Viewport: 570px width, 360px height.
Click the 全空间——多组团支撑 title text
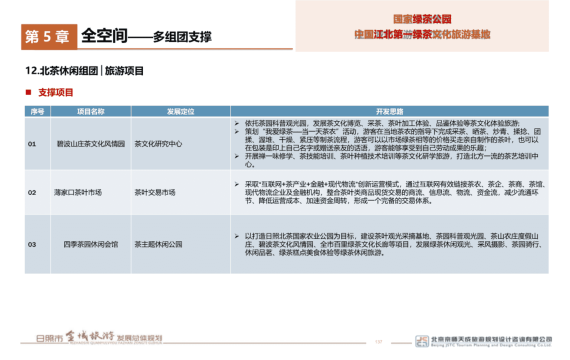pos(146,36)
